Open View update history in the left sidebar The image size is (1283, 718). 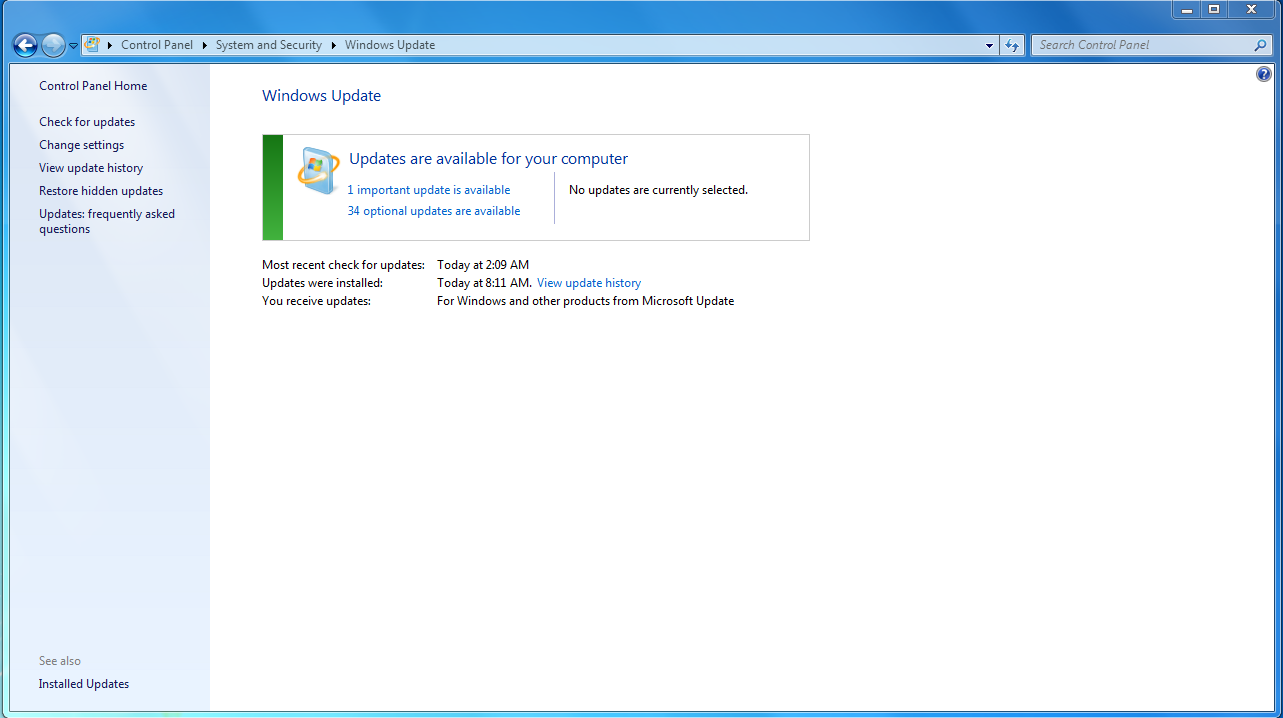coord(91,168)
